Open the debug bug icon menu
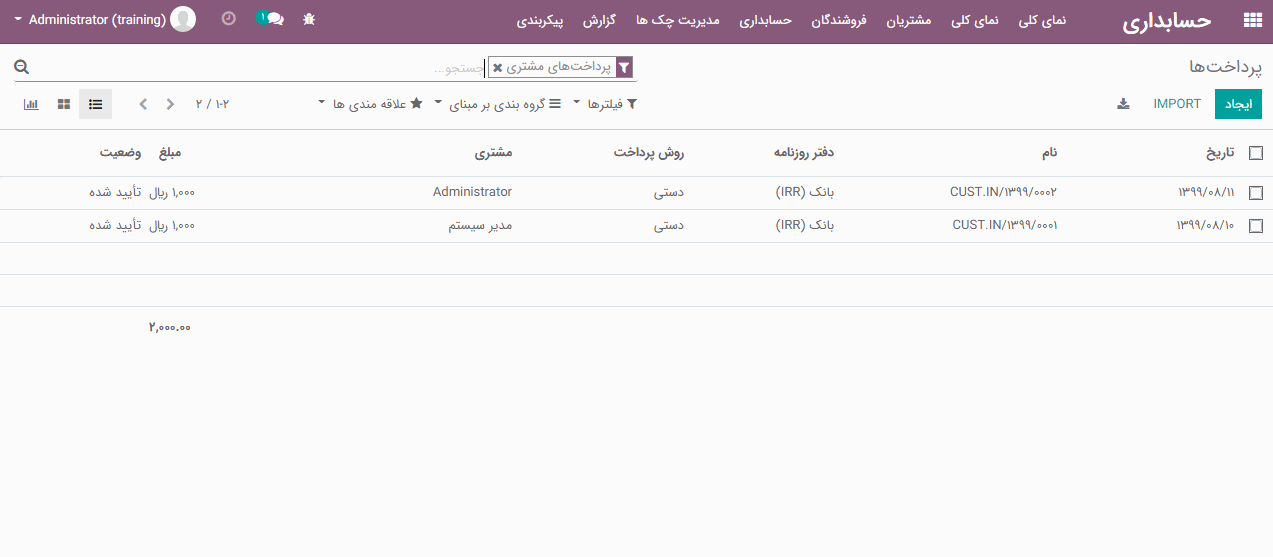Image resolution: width=1273 pixels, height=557 pixels. click(309, 19)
